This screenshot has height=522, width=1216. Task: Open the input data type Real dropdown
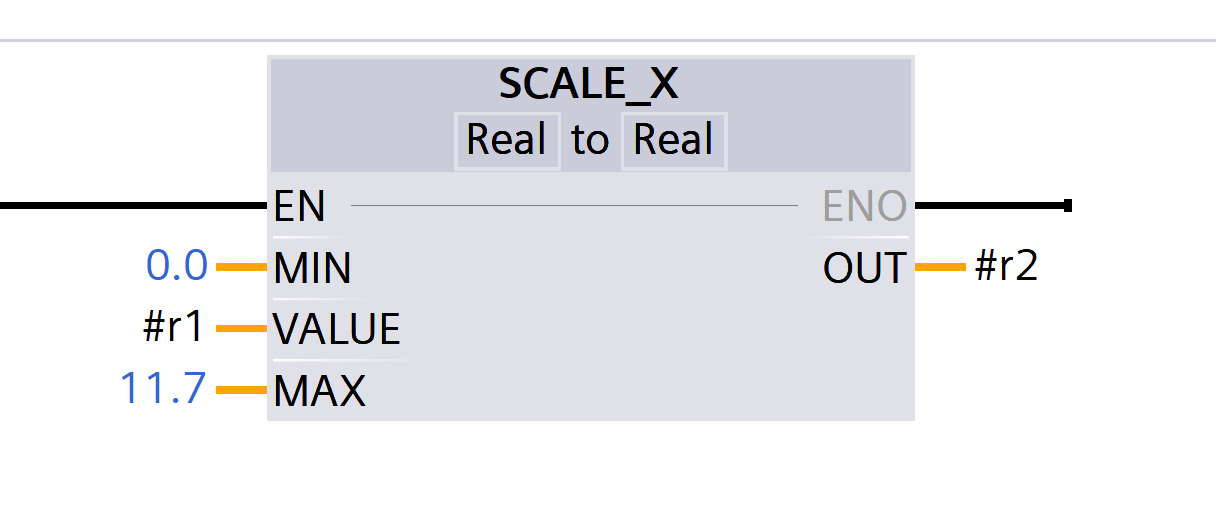click(x=506, y=140)
